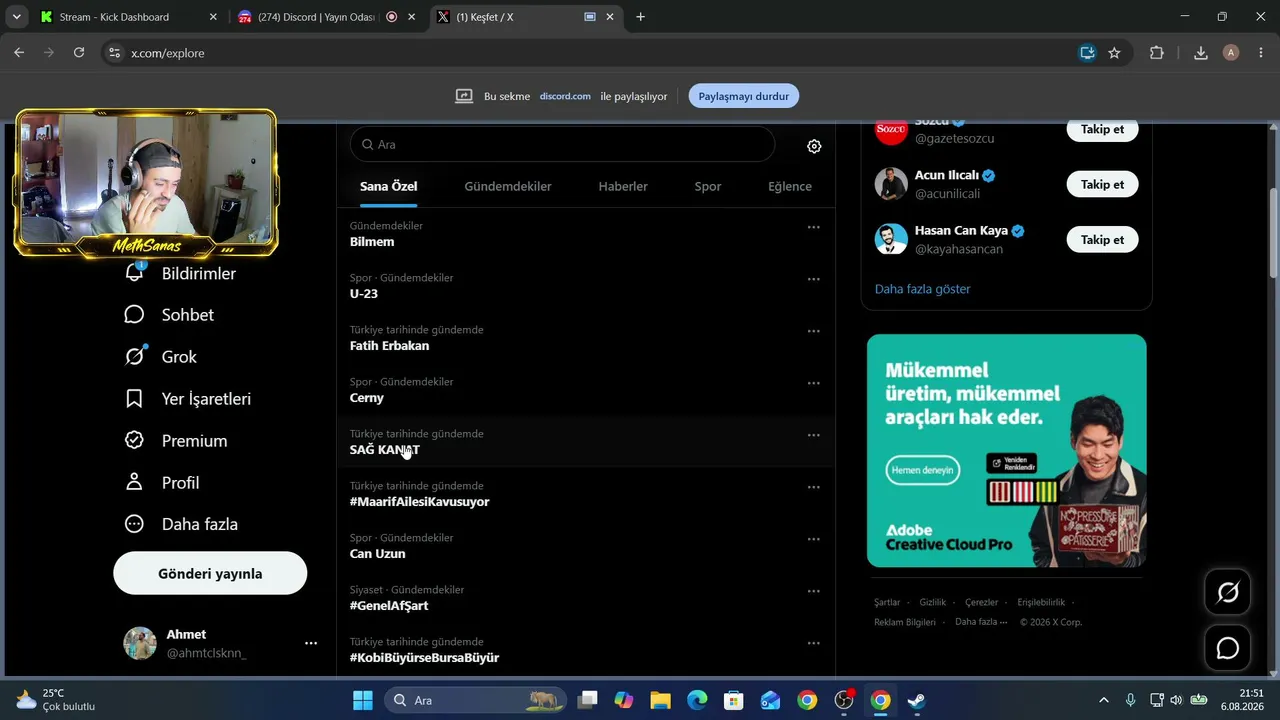
Task: Open Microsoft Edge from the taskbar
Action: [697, 700]
